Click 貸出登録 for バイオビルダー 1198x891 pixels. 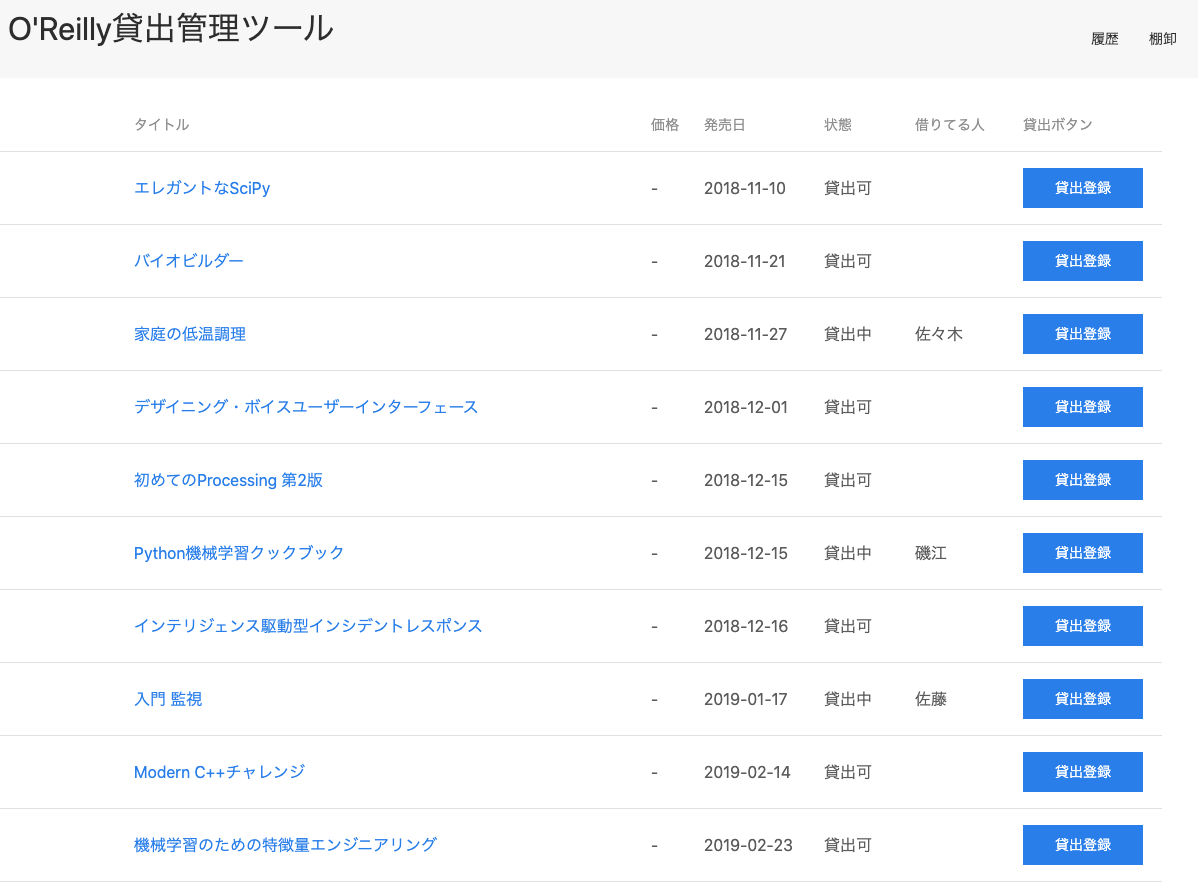[x=1083, y=261]
